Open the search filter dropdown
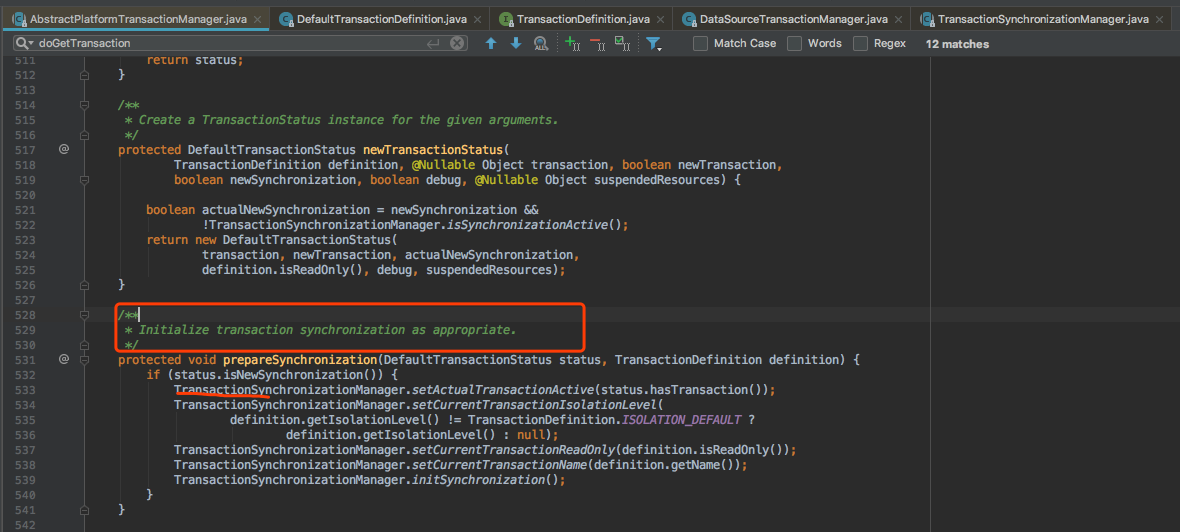The image size is (1180, 532). [653, 43]
